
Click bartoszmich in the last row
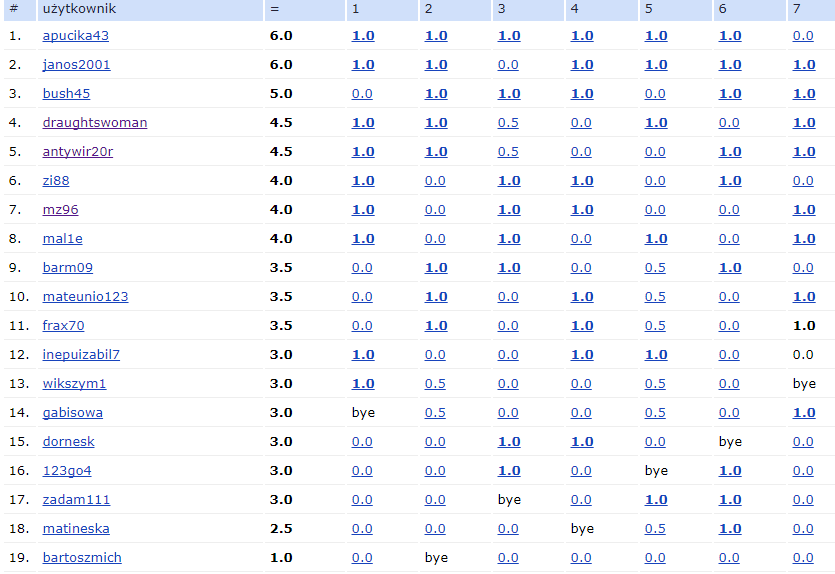pos(82,558)
